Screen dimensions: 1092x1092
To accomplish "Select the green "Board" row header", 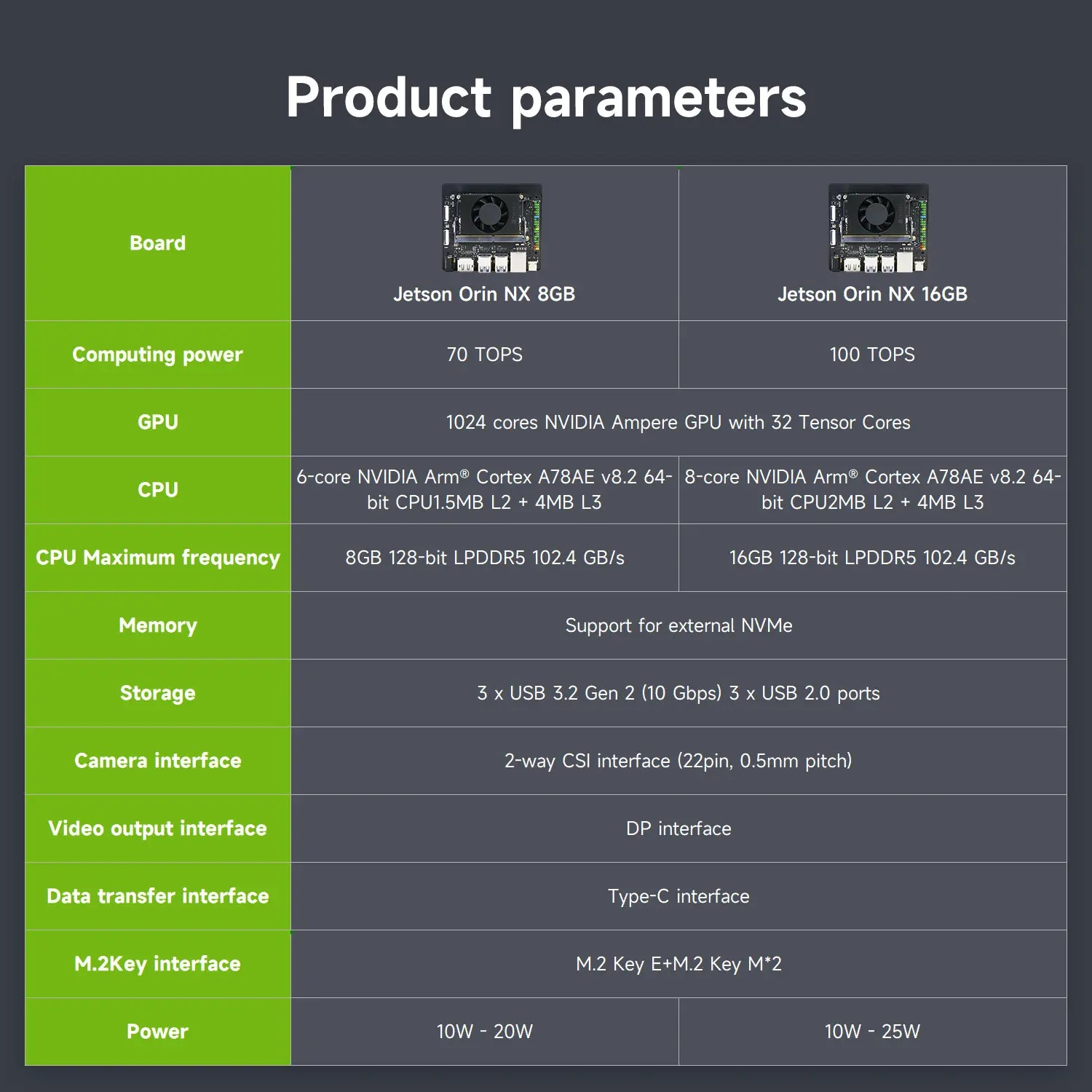I will tap(158, 243).
